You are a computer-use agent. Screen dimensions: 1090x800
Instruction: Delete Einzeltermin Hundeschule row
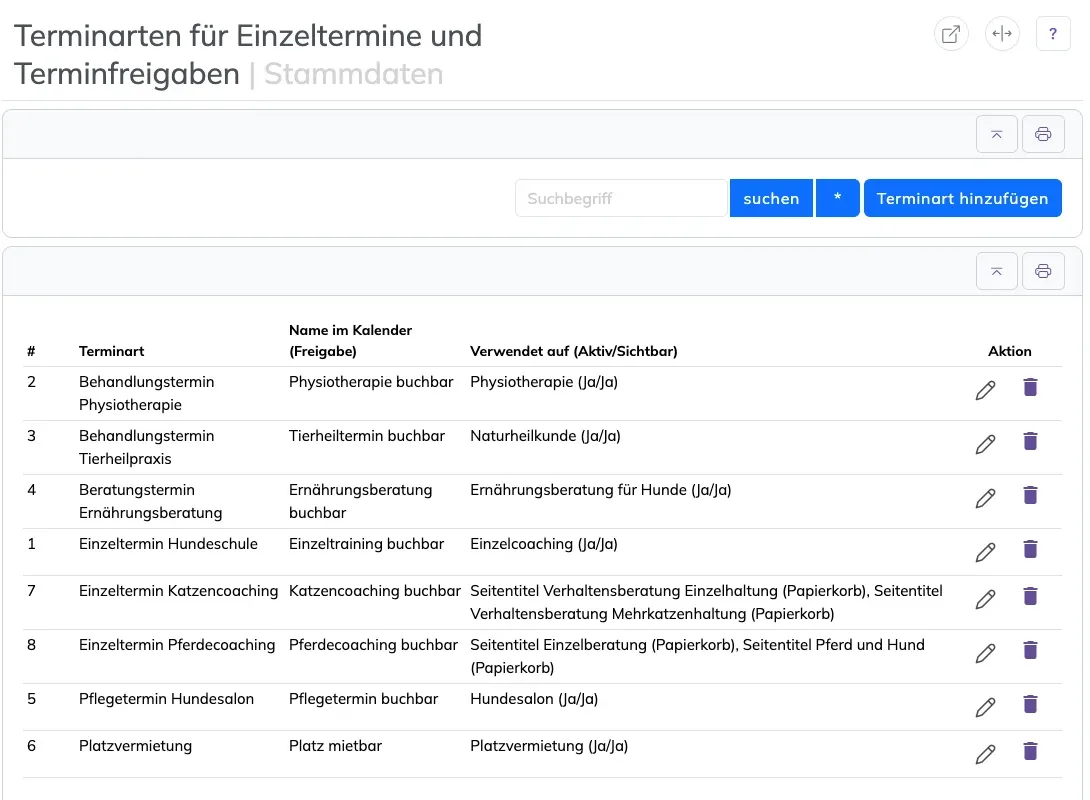[x=1030, y=549]
